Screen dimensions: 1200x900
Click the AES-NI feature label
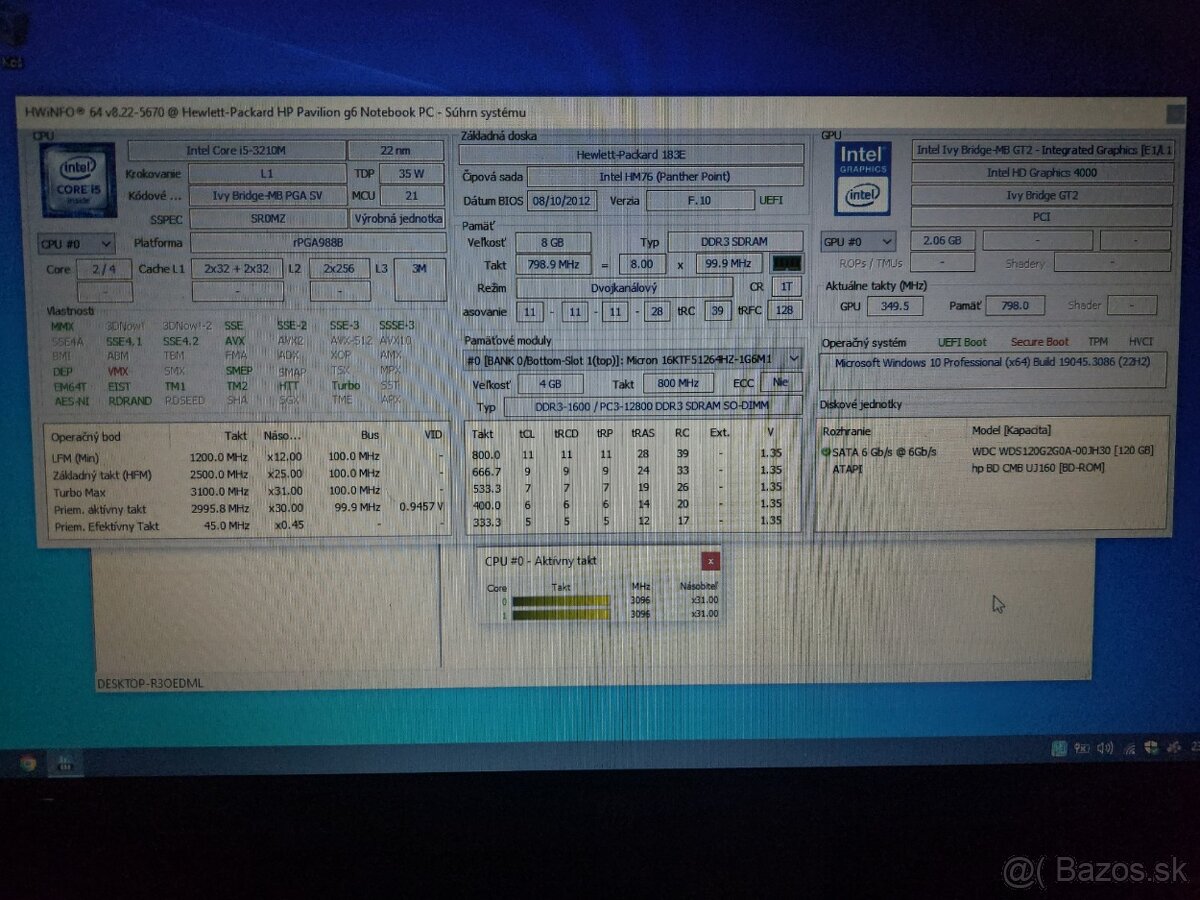(x=70, y=401)
